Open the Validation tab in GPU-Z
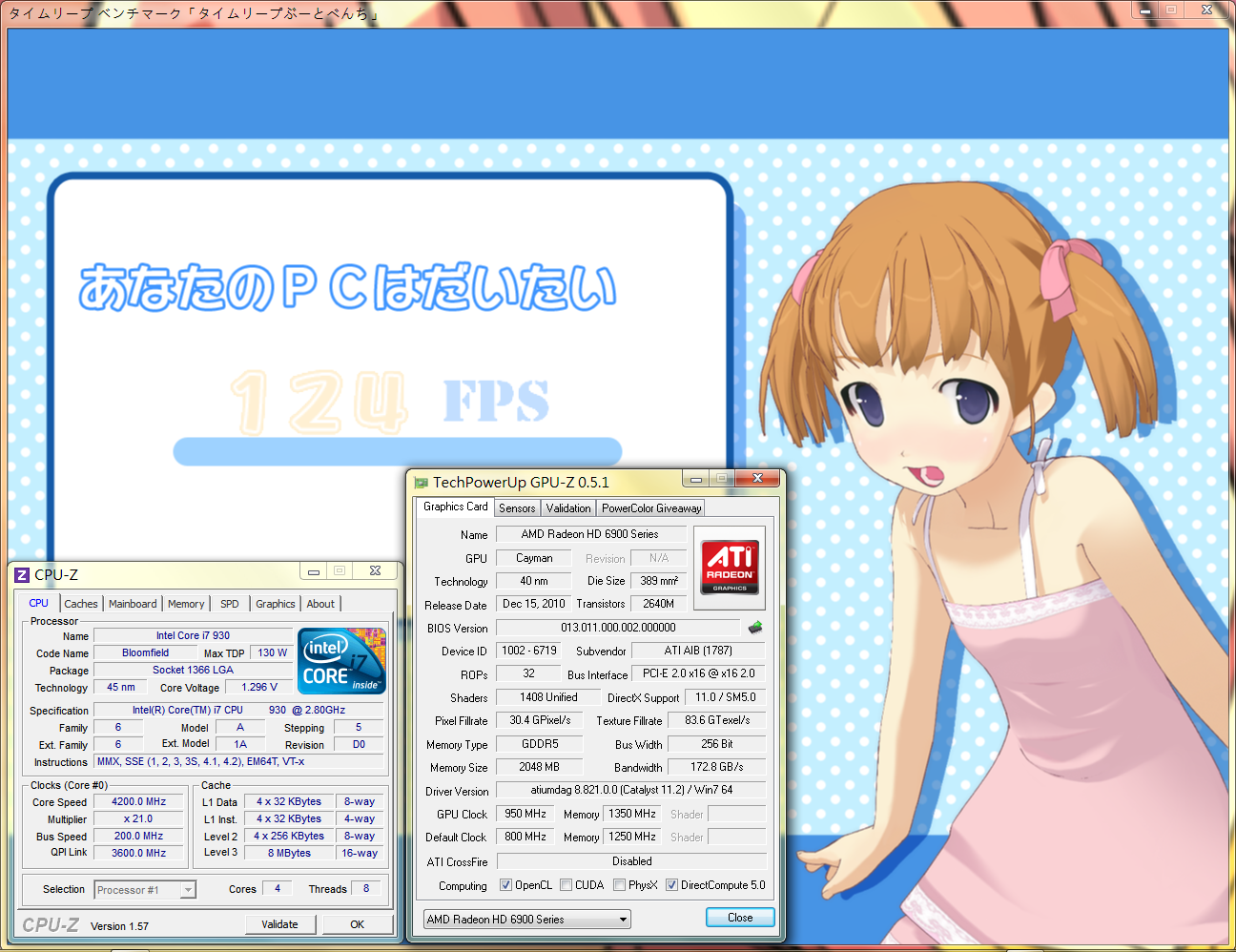The height and width of the screenshot is (952, 1236). pos(568,508)
